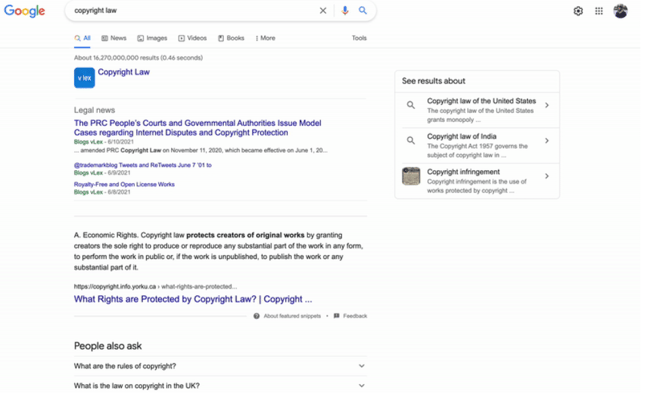Open the About featured snippets link
This screenshot has height=399, width=670.
coord(292,316)
